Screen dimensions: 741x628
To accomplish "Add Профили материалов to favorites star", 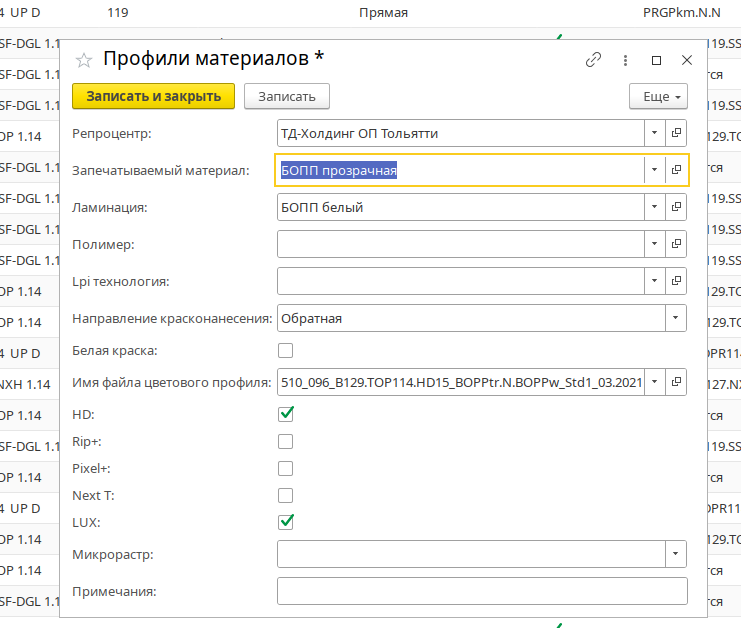I will click(85, 59).
